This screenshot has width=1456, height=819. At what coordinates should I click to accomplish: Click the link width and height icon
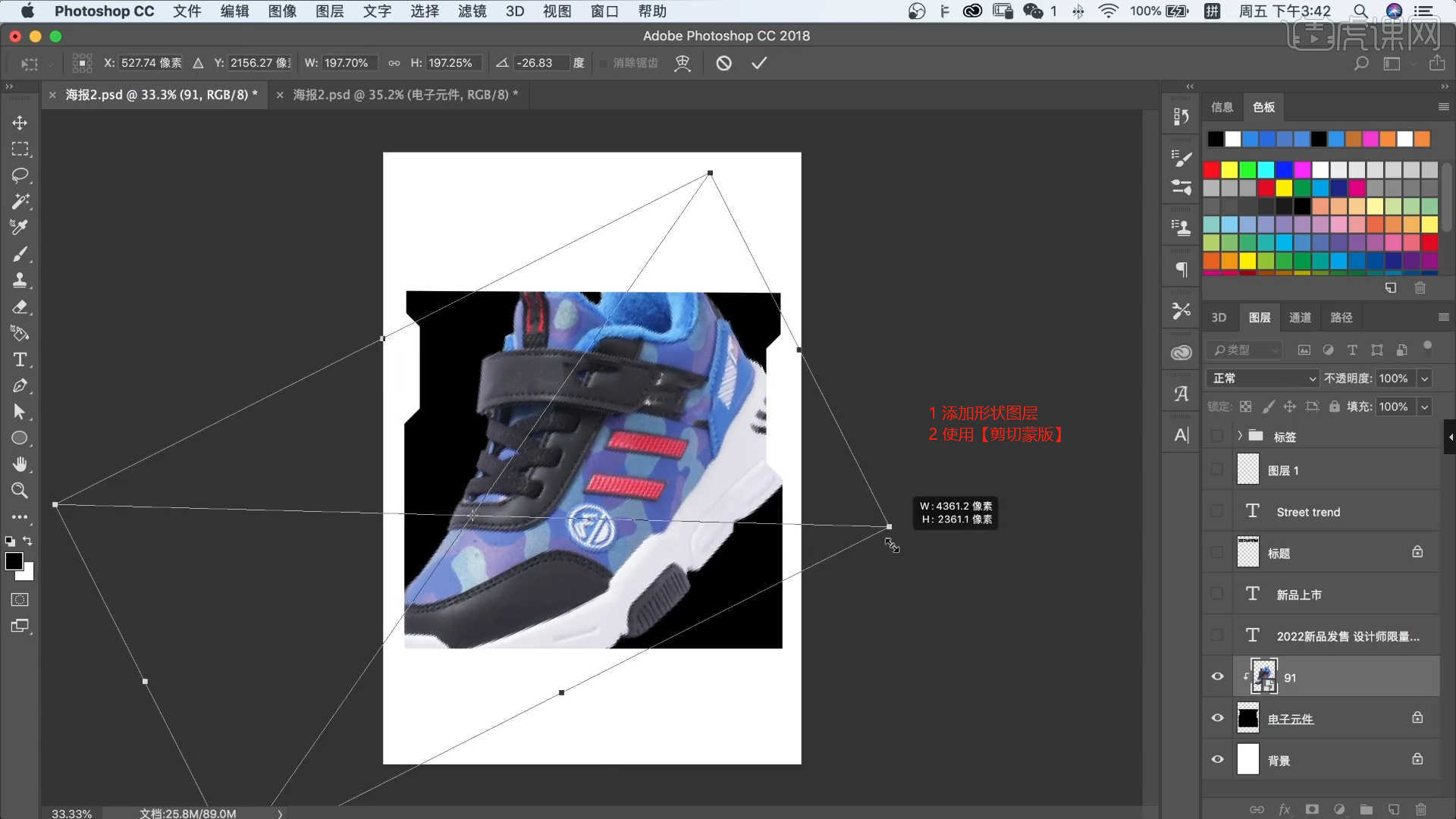(x=394, y=63)
